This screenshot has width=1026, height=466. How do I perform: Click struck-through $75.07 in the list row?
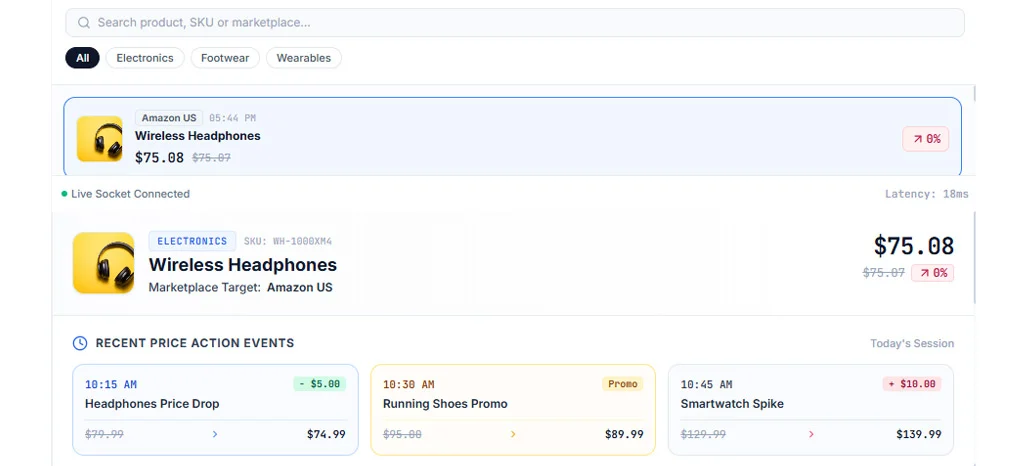pyautogui.click(x=211, y=158)
